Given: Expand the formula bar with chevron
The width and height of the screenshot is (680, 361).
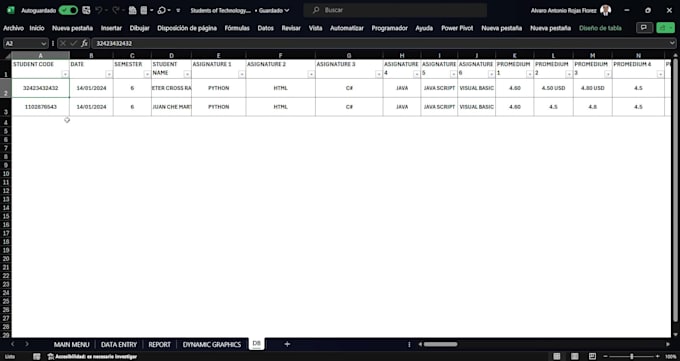Looking at the screenshot, I should coord(672,43).
